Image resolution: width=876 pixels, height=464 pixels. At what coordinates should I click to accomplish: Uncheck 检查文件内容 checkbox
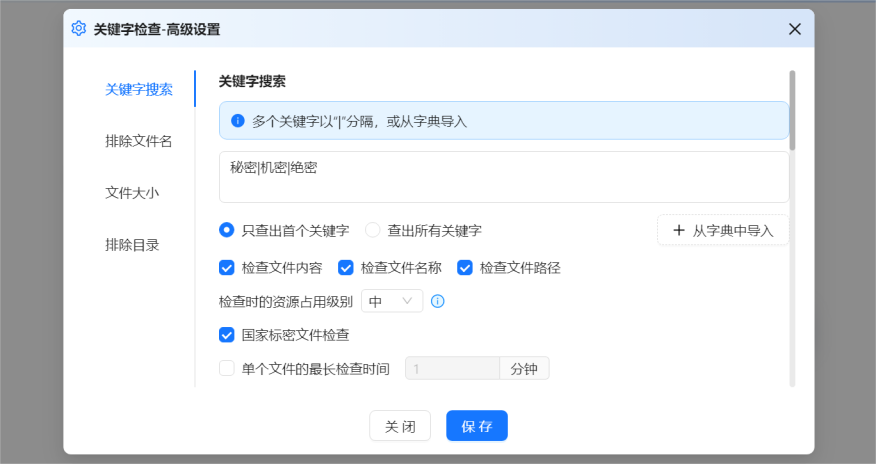click(227, 267)
